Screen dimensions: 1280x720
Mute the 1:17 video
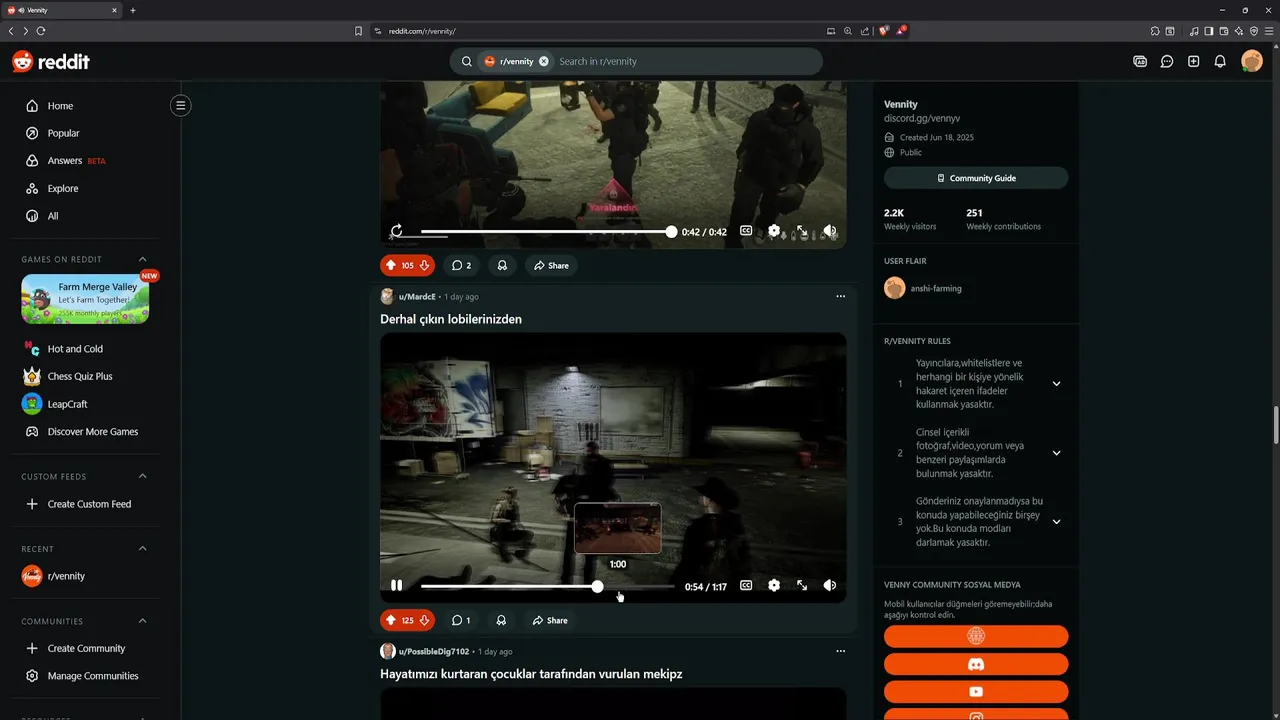pyautogui.click(x=830, y=586)
